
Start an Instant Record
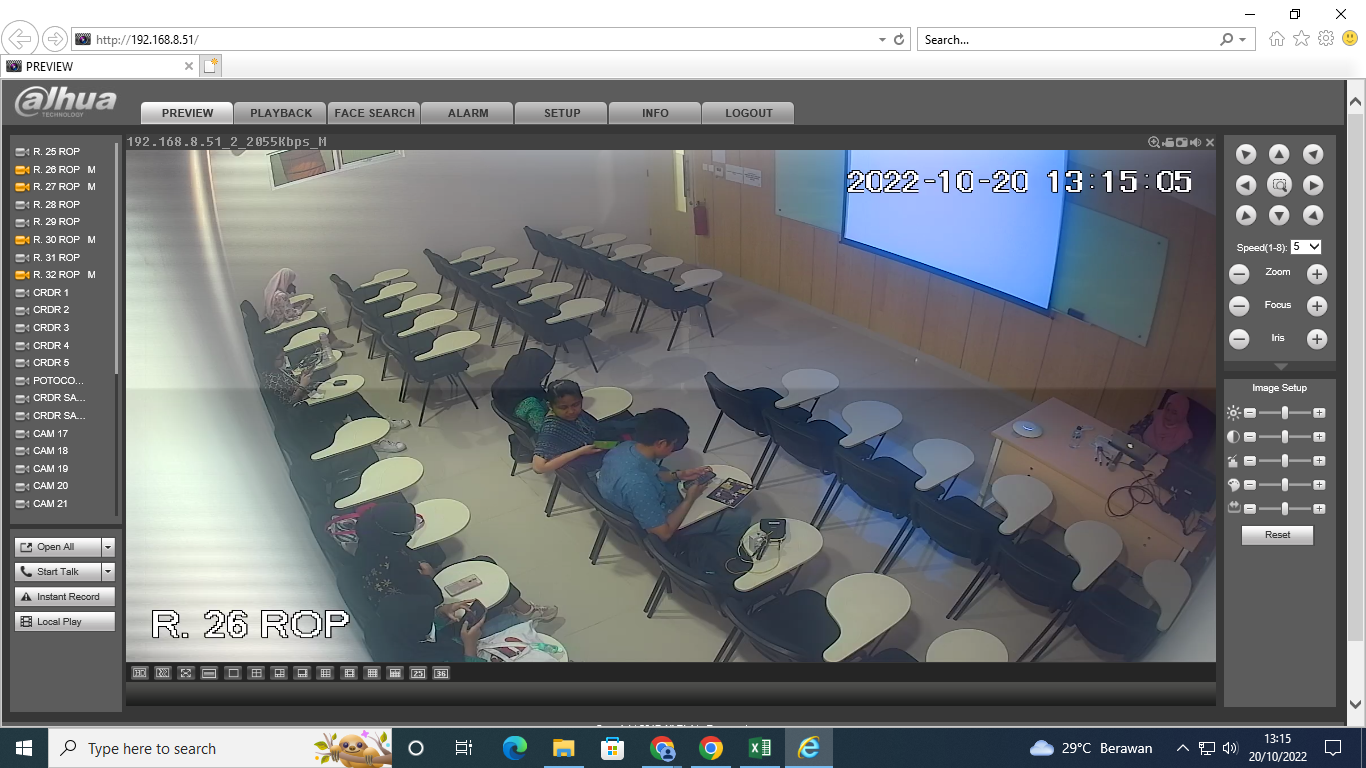(x=65, y=597)
